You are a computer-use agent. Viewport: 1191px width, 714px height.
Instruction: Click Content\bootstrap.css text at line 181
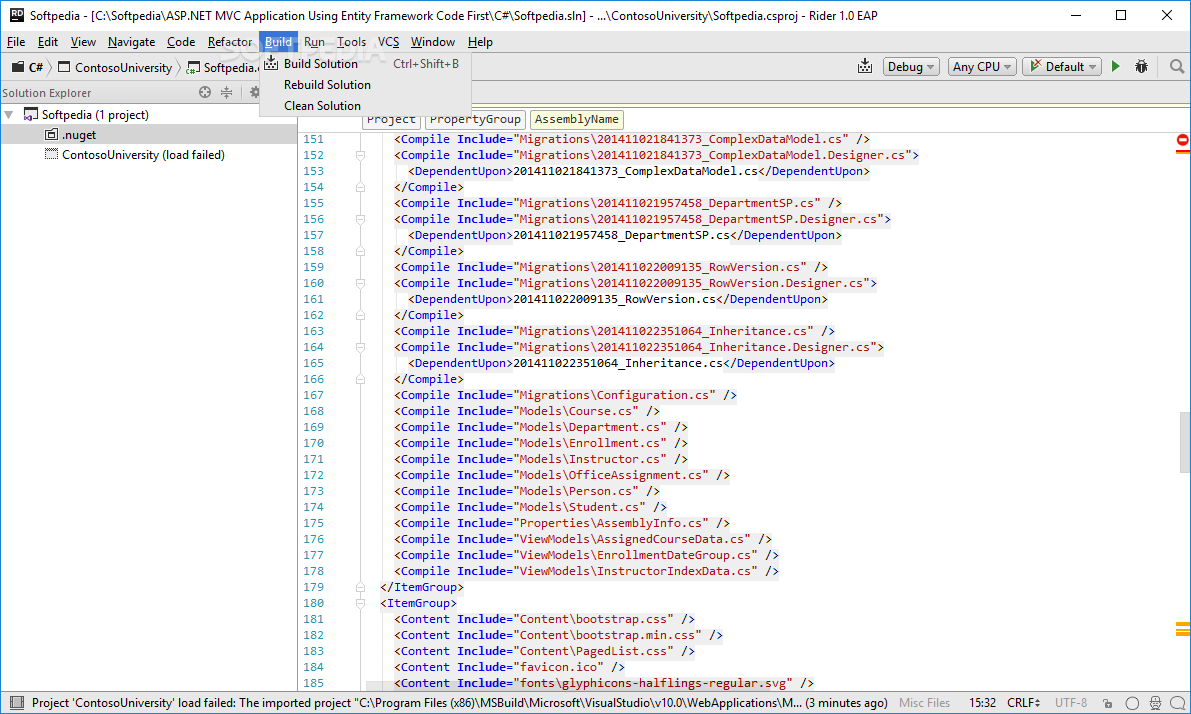[595, 619]
